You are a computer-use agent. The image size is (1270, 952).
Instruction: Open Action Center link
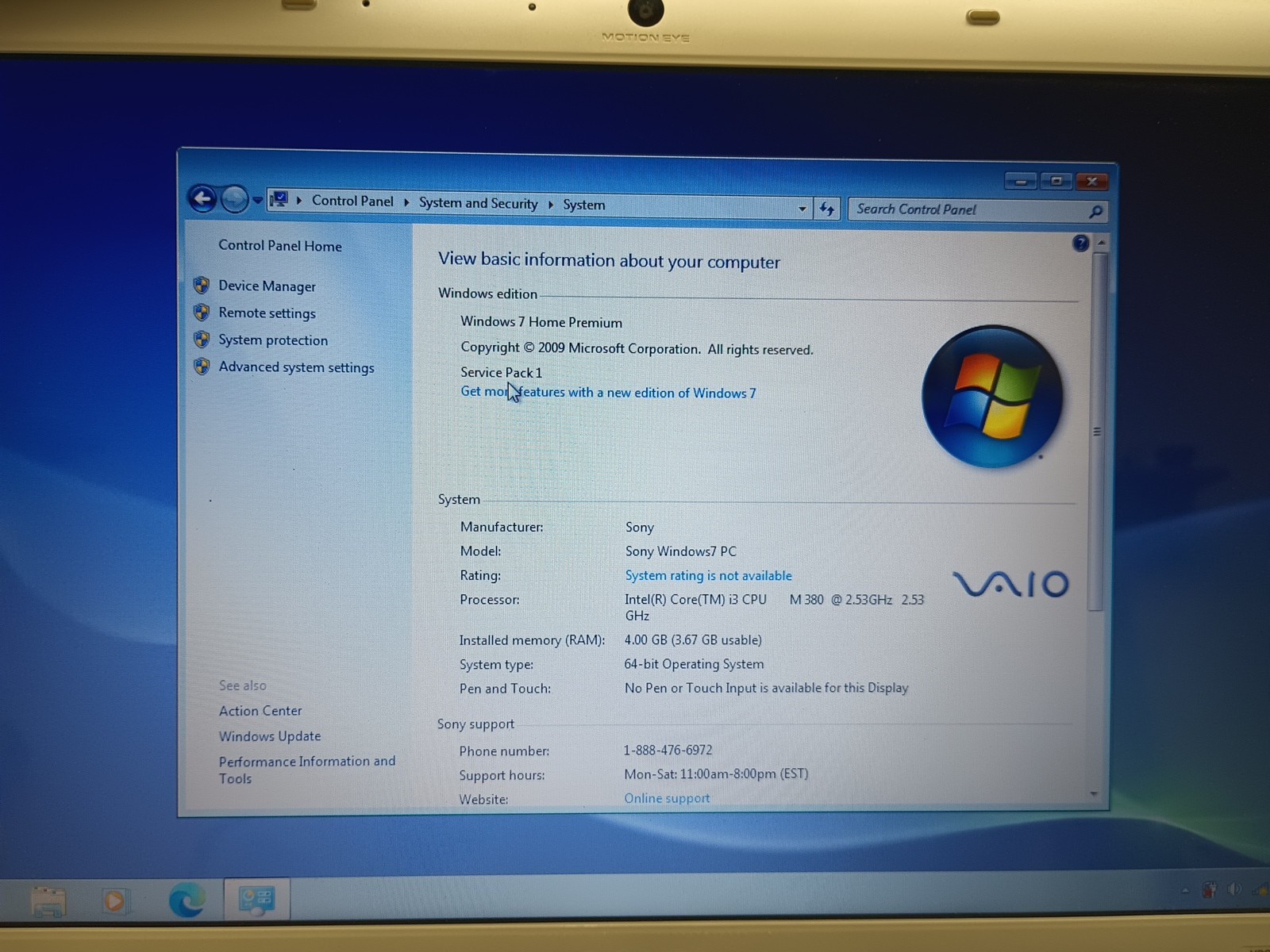click(260, 712)
